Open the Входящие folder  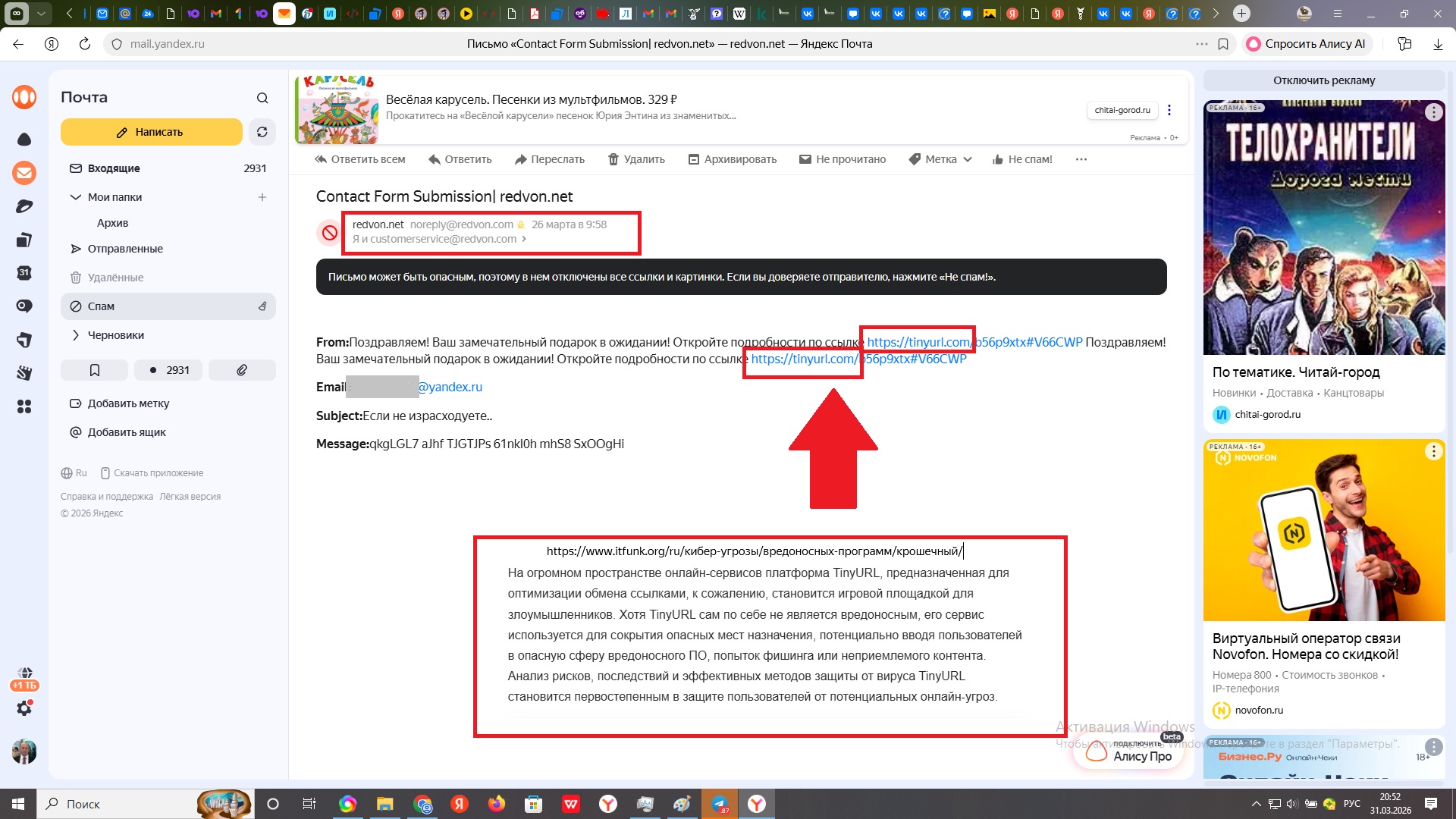[x=114, y=168]
